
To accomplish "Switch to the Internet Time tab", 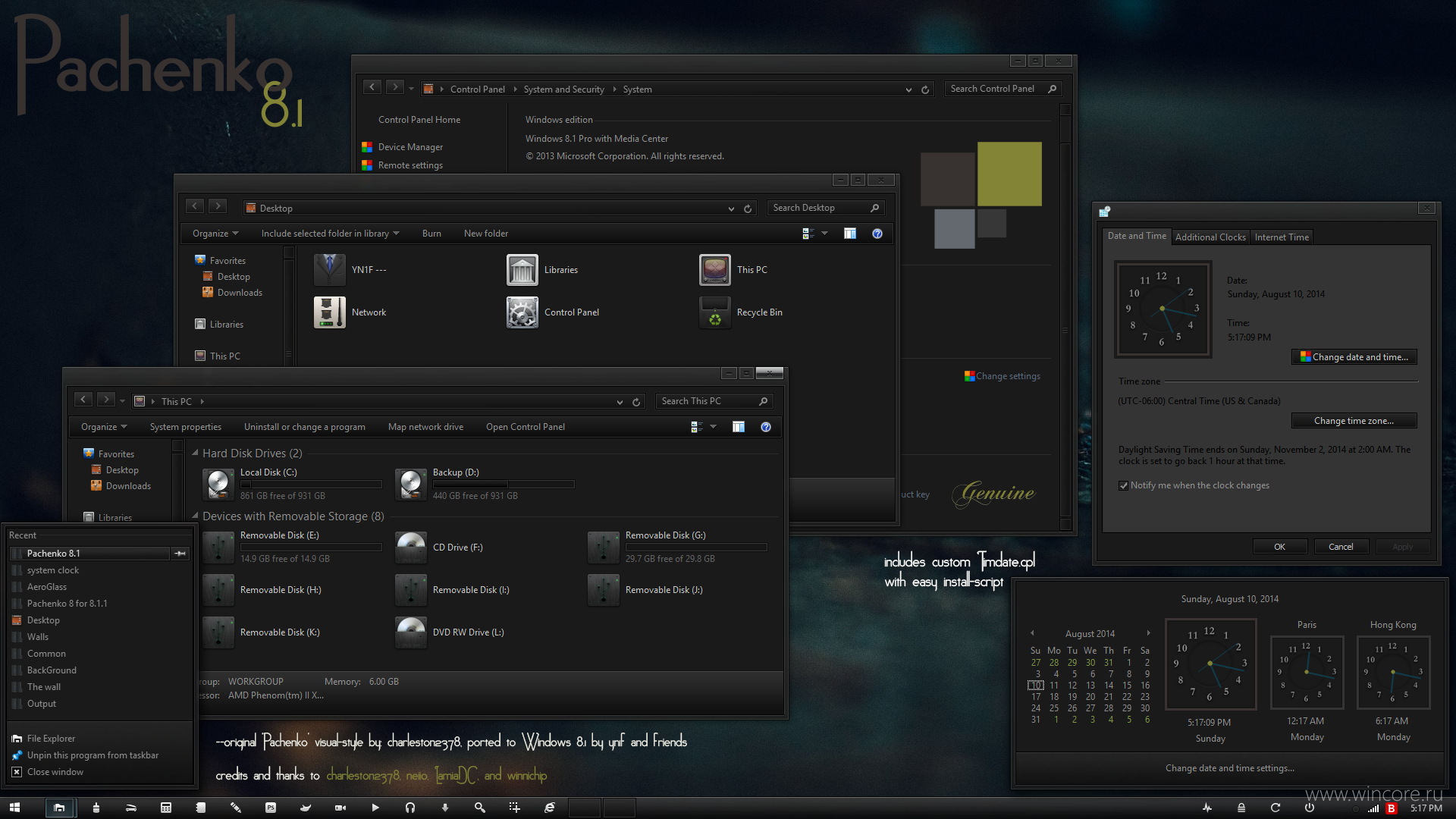I will 1282,237.
